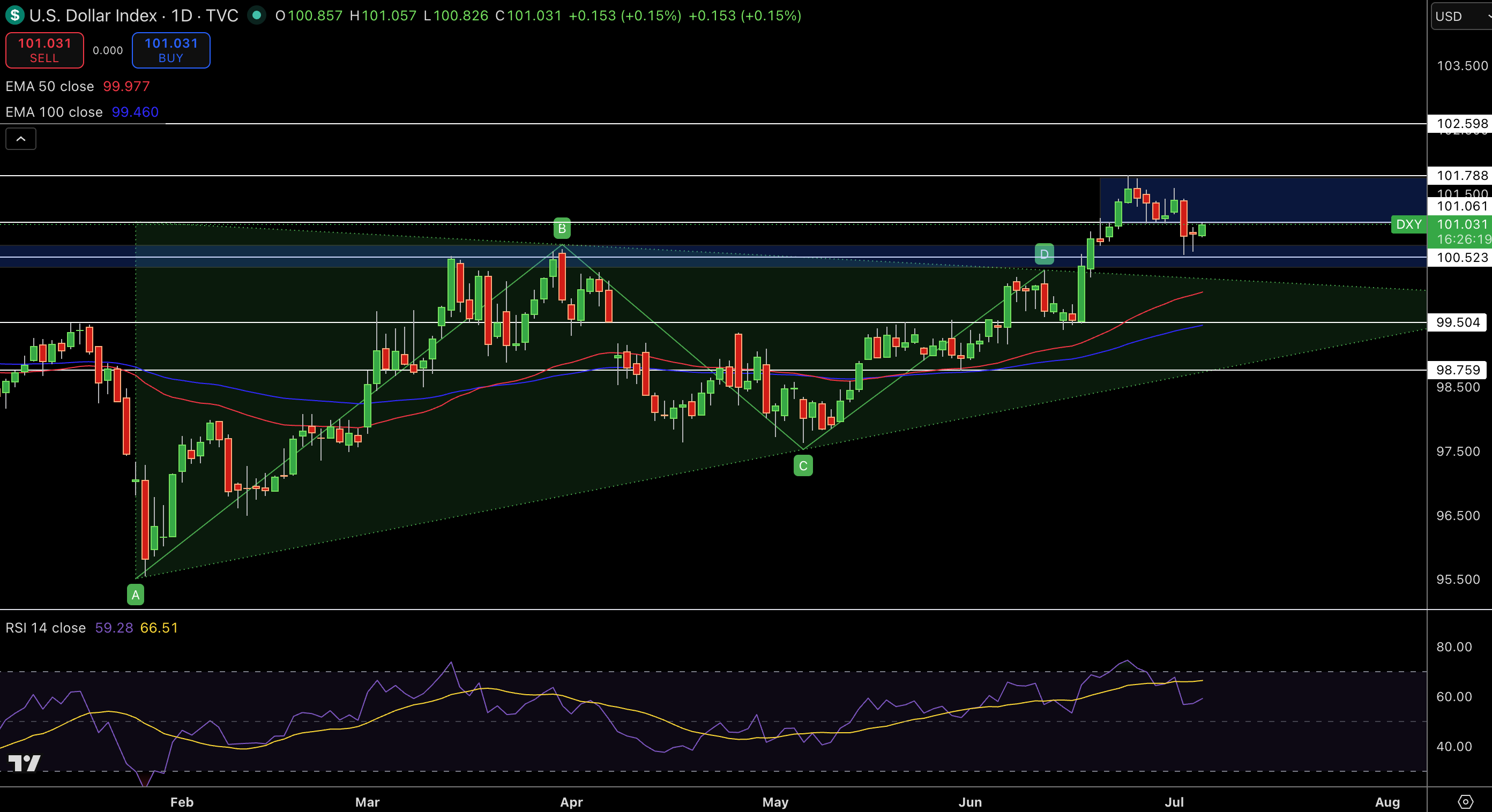Select the 98.759 horizontal line price label
The width and height of the screenshot is (1492, 812).
1458,370
